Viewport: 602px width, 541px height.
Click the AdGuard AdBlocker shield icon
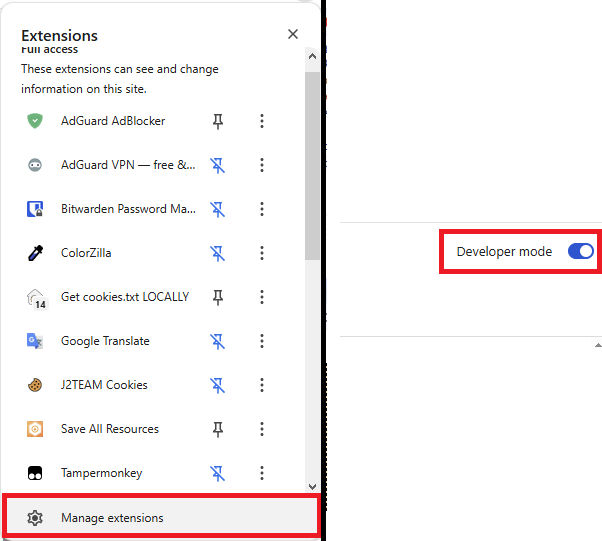(x=35, y=121)
